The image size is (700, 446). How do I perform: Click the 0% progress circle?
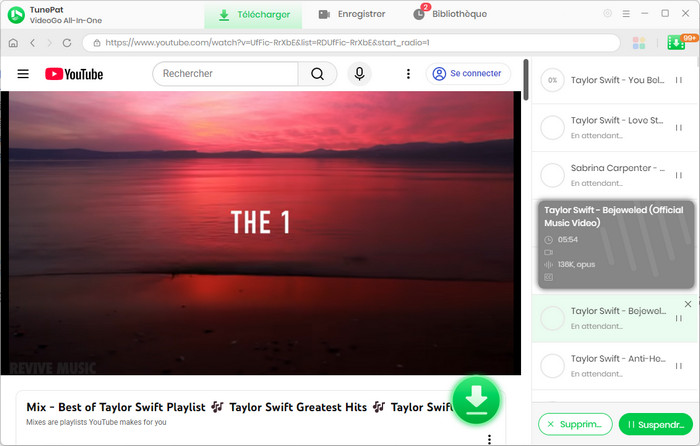(x=553, y=80)
